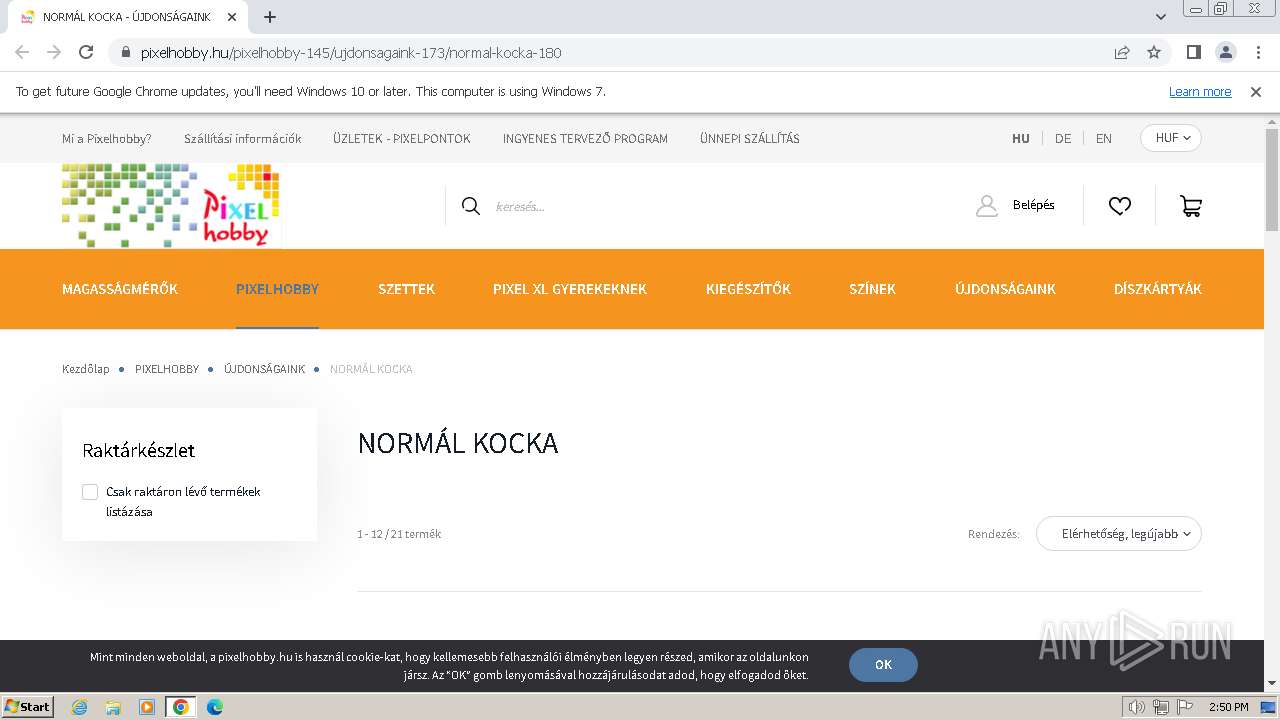This screenshot has height=720, width=1280.
Task: Open the Chrome three-dot menu
Action: coord(1256,52)
